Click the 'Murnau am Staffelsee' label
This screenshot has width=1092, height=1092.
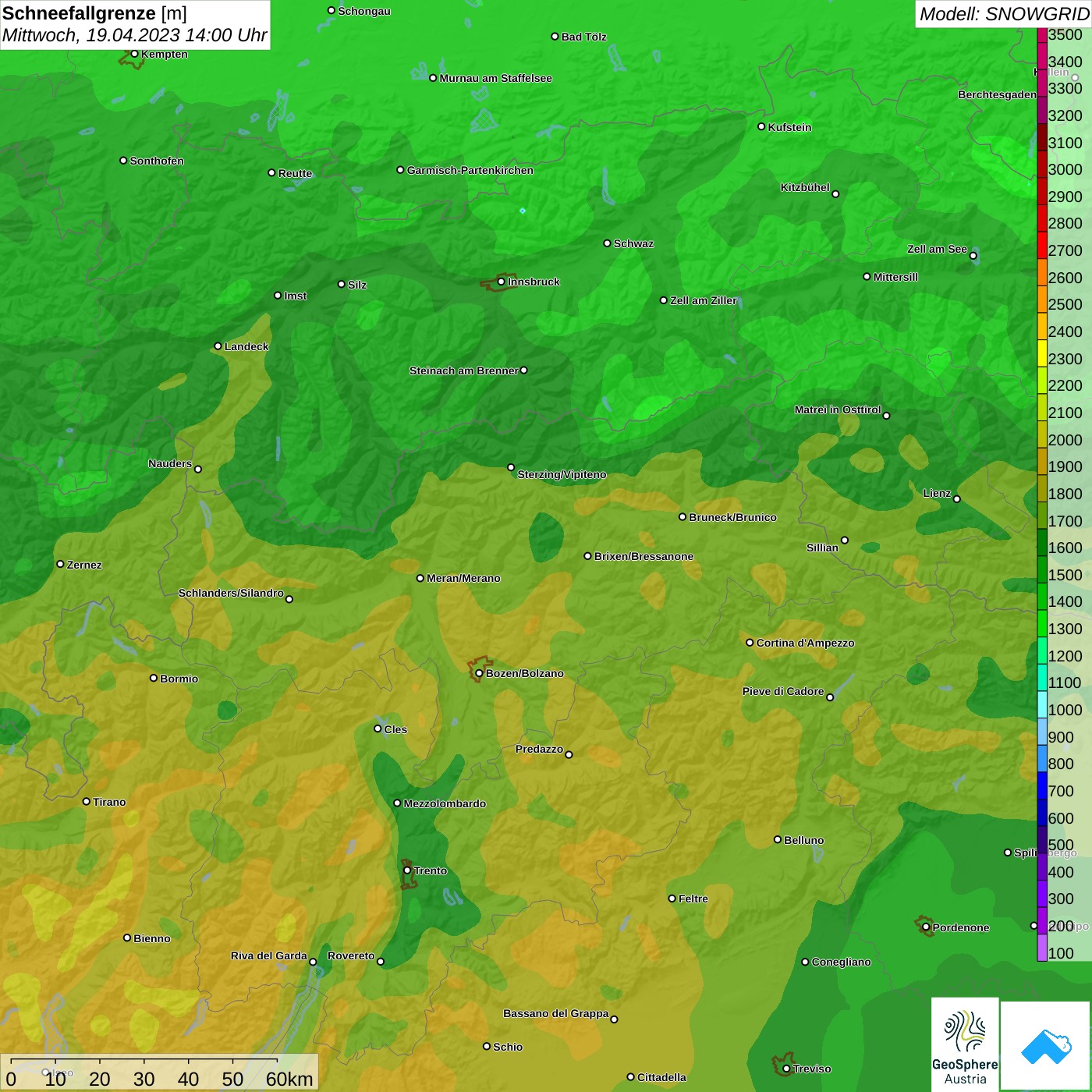[x=496, y=78]
